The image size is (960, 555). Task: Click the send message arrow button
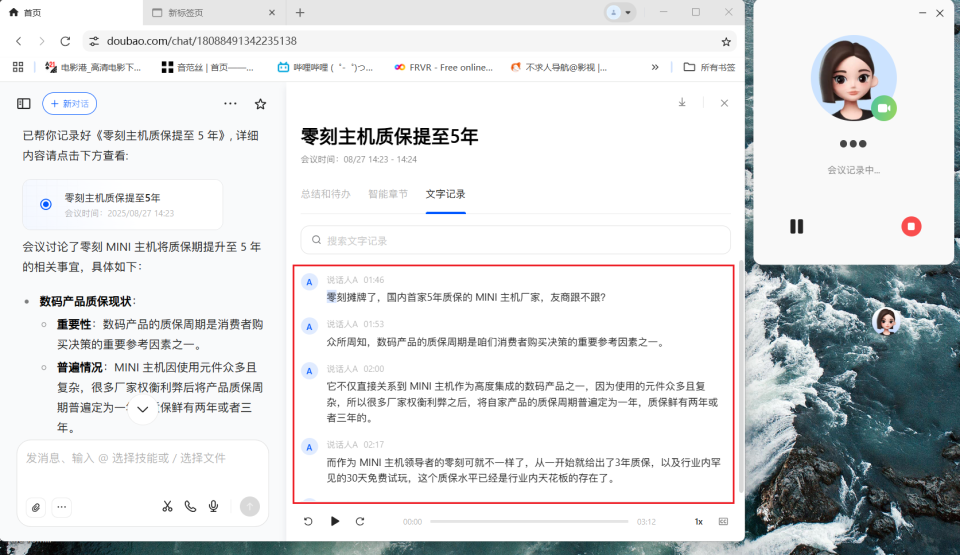249,507
